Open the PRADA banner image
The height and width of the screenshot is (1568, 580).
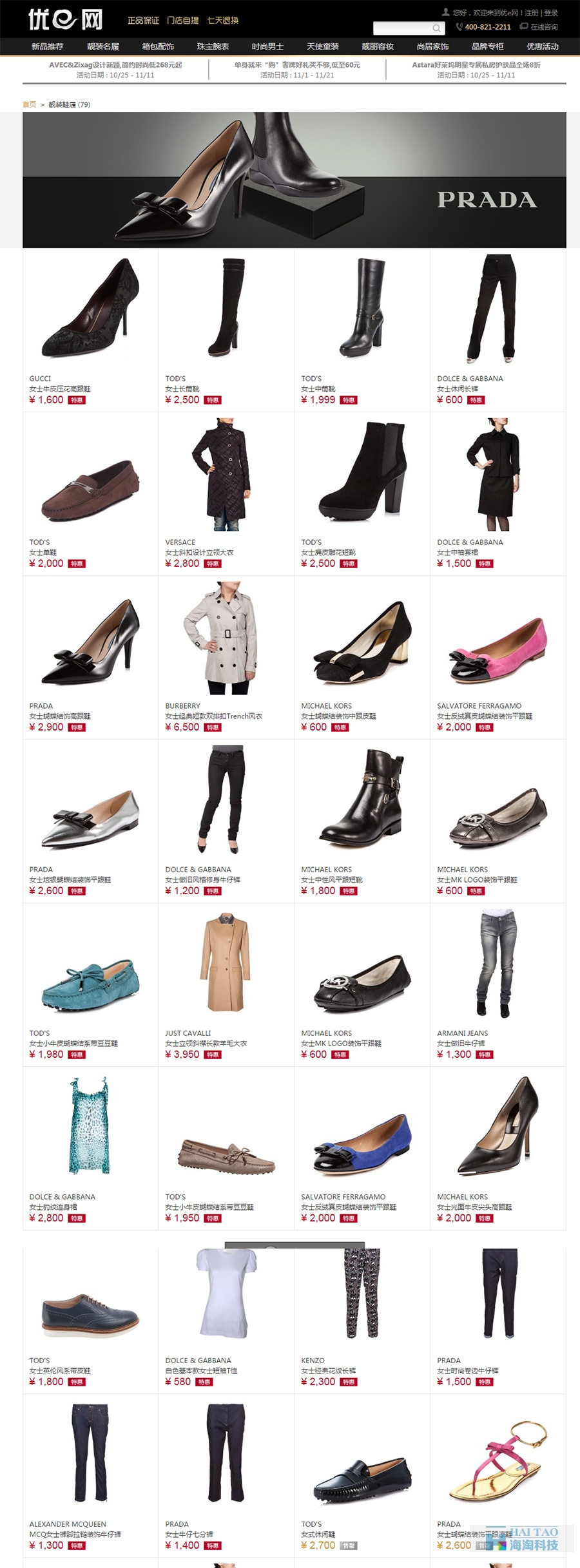(x=295, y=180)
